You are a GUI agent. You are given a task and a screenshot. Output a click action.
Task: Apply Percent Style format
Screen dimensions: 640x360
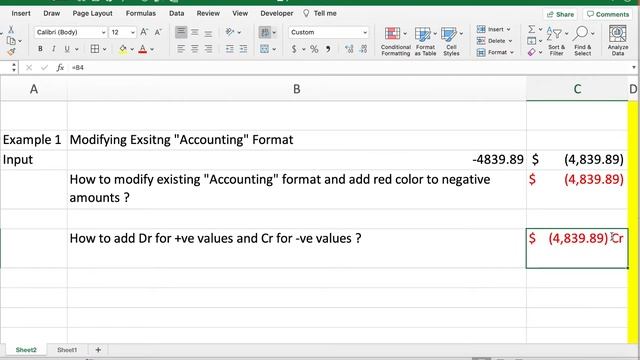click(314, 49)
